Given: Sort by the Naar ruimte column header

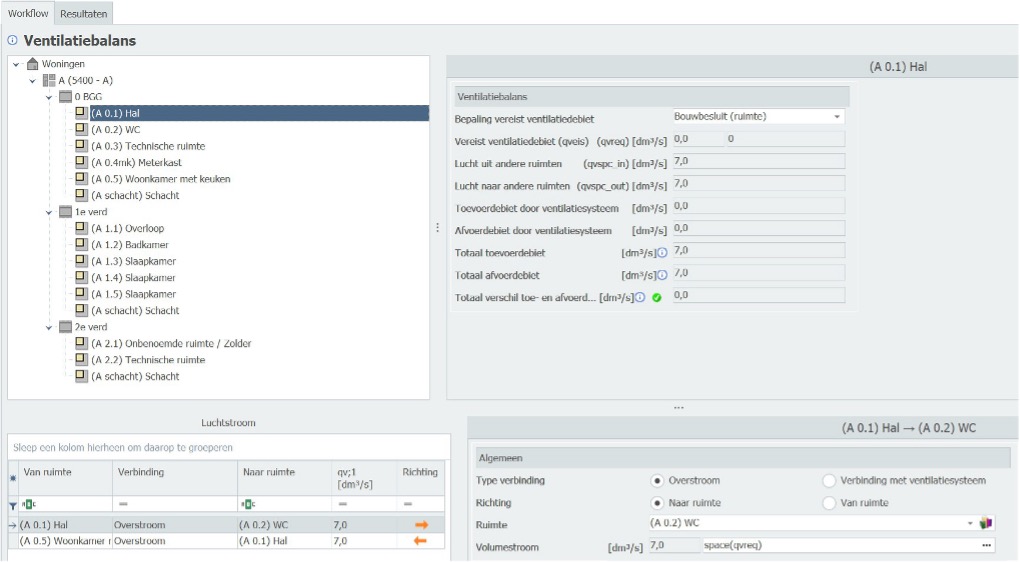Looking at the screenshot, I should [267, 472].
